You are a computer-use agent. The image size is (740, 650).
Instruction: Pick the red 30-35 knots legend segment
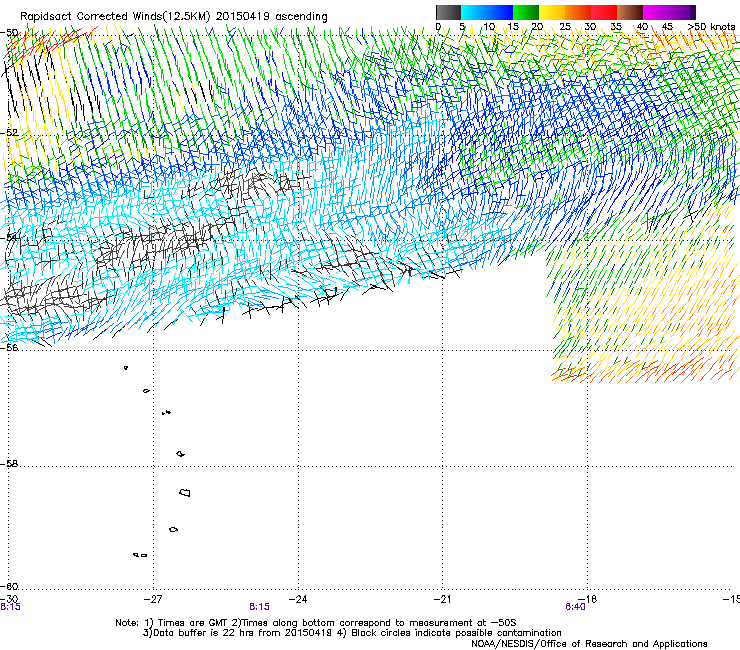(604, 12)
